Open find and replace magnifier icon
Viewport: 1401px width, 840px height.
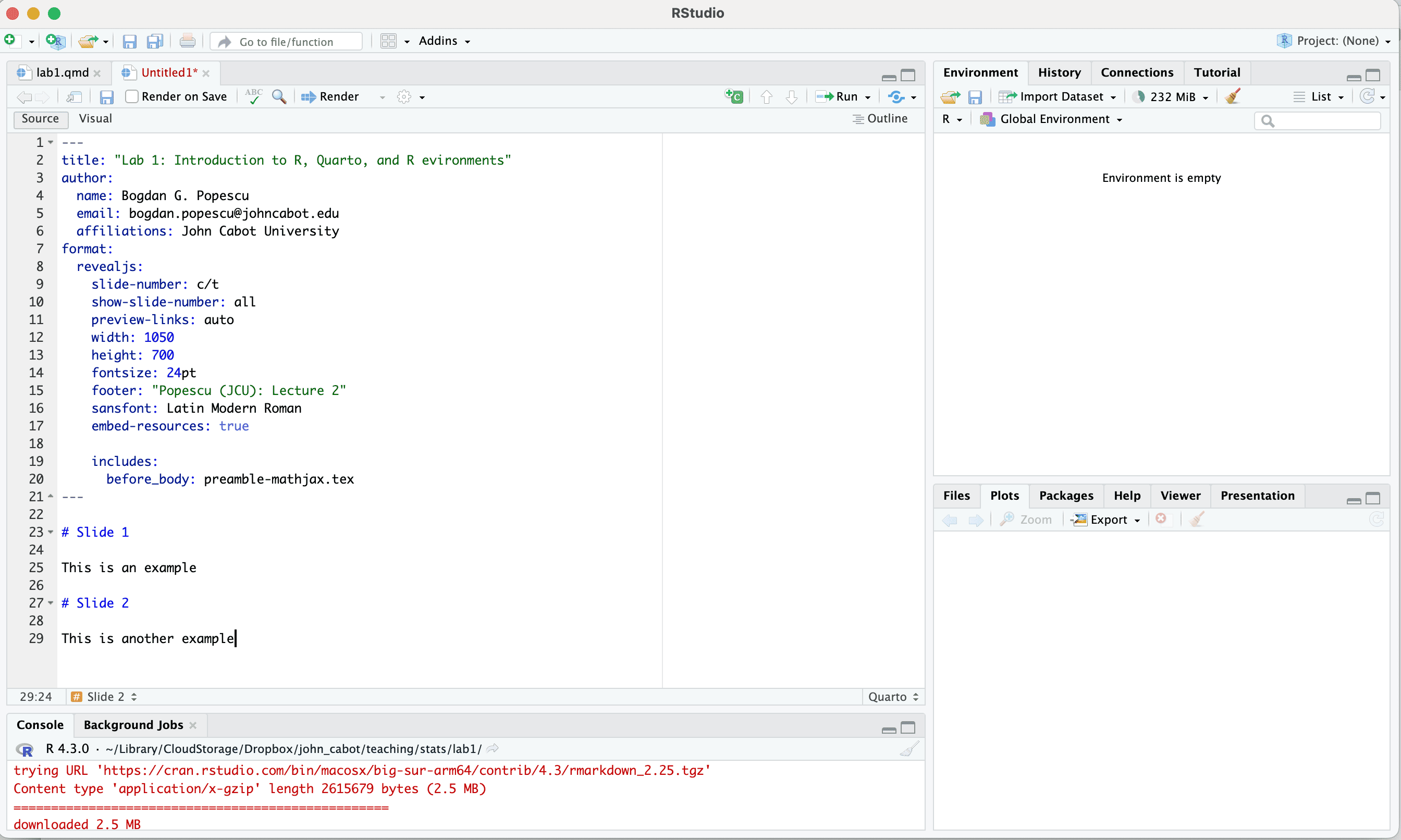click(x=279, y=96)
